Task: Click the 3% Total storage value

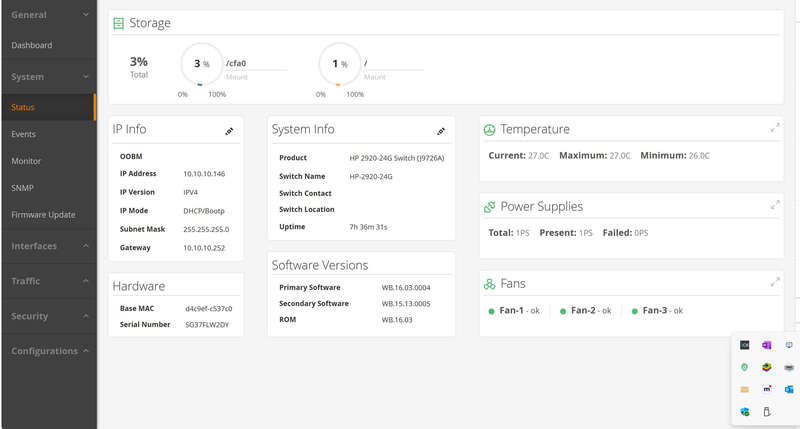Action: coord(139,62)
